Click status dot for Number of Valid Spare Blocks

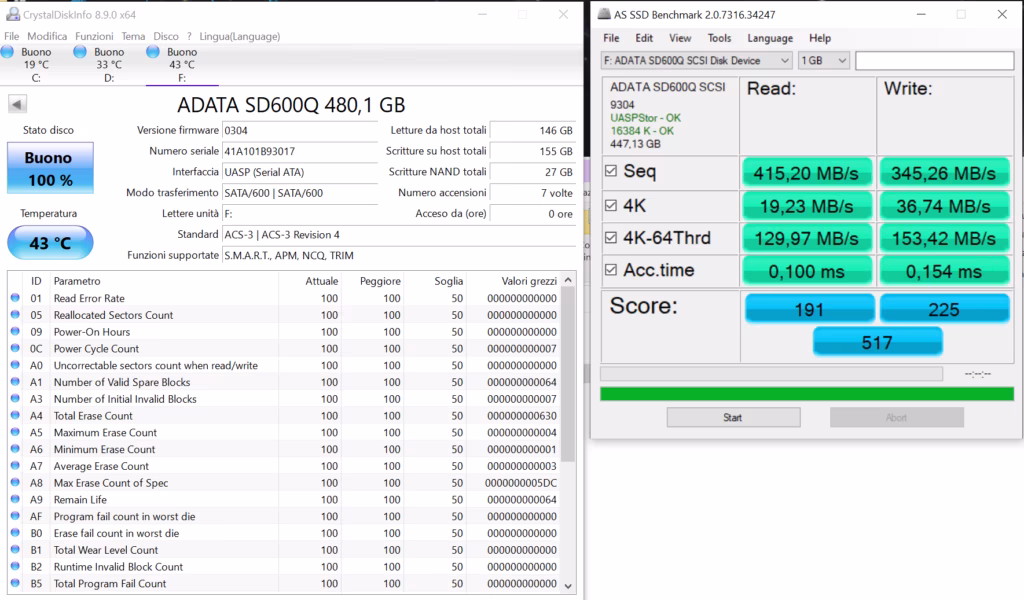(15, 382)
